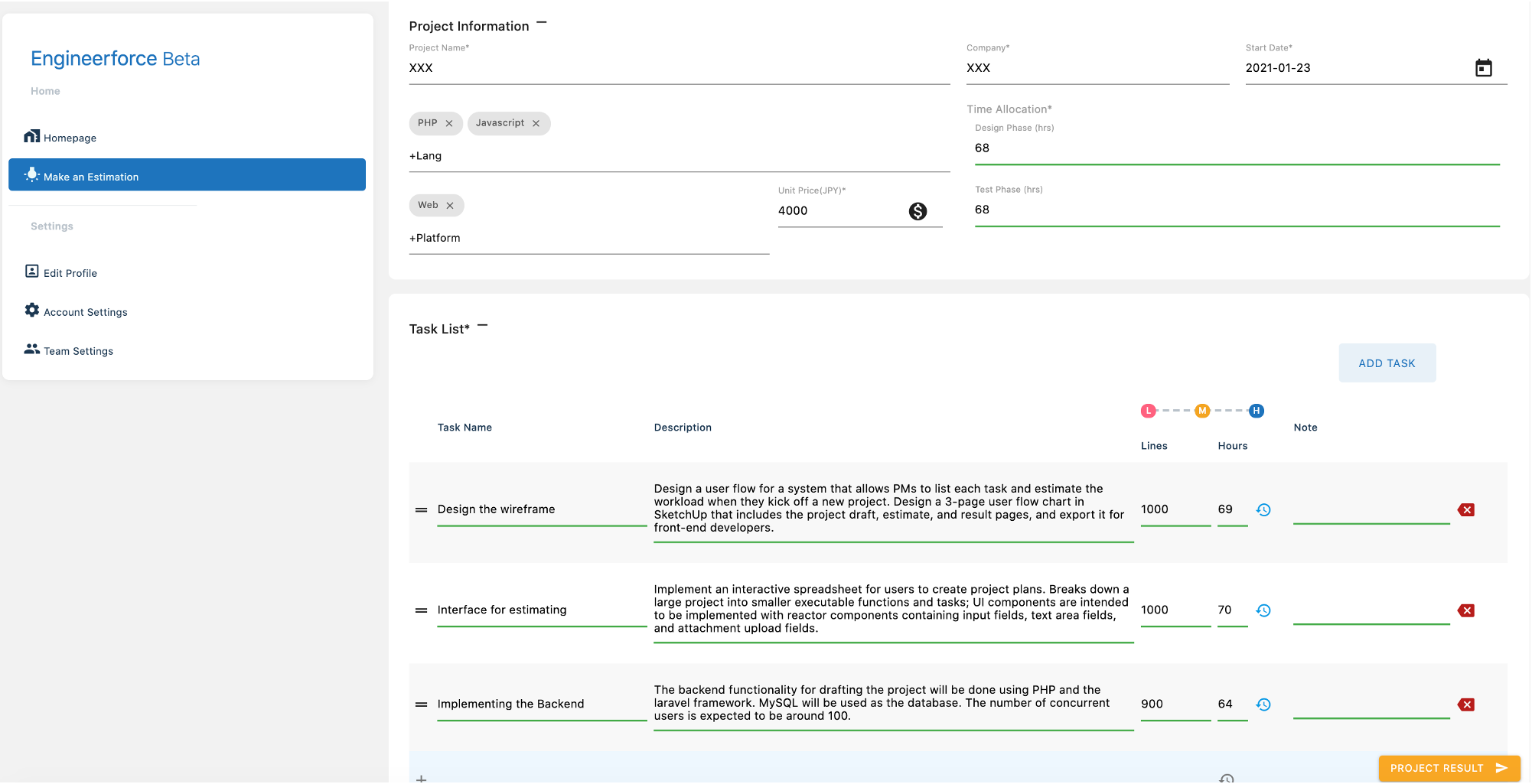Remove the Javascript language chip

536,123
